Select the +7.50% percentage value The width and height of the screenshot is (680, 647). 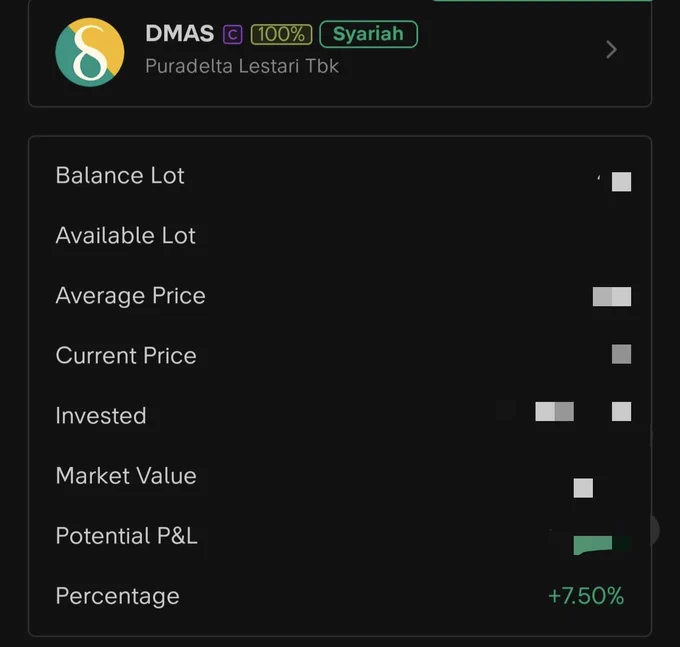(x=586, y=596)
